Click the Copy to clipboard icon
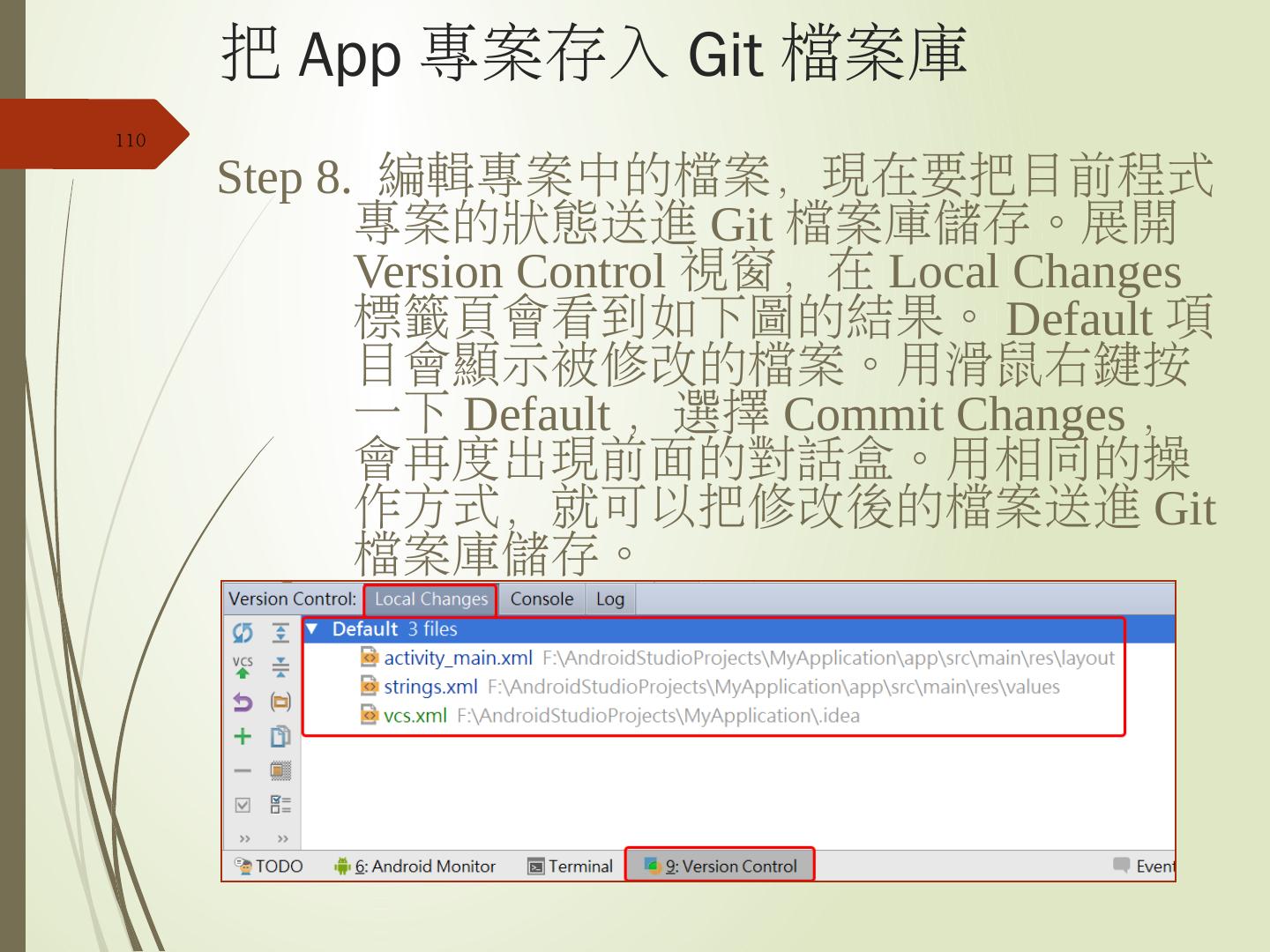 (x=280, y=736)
